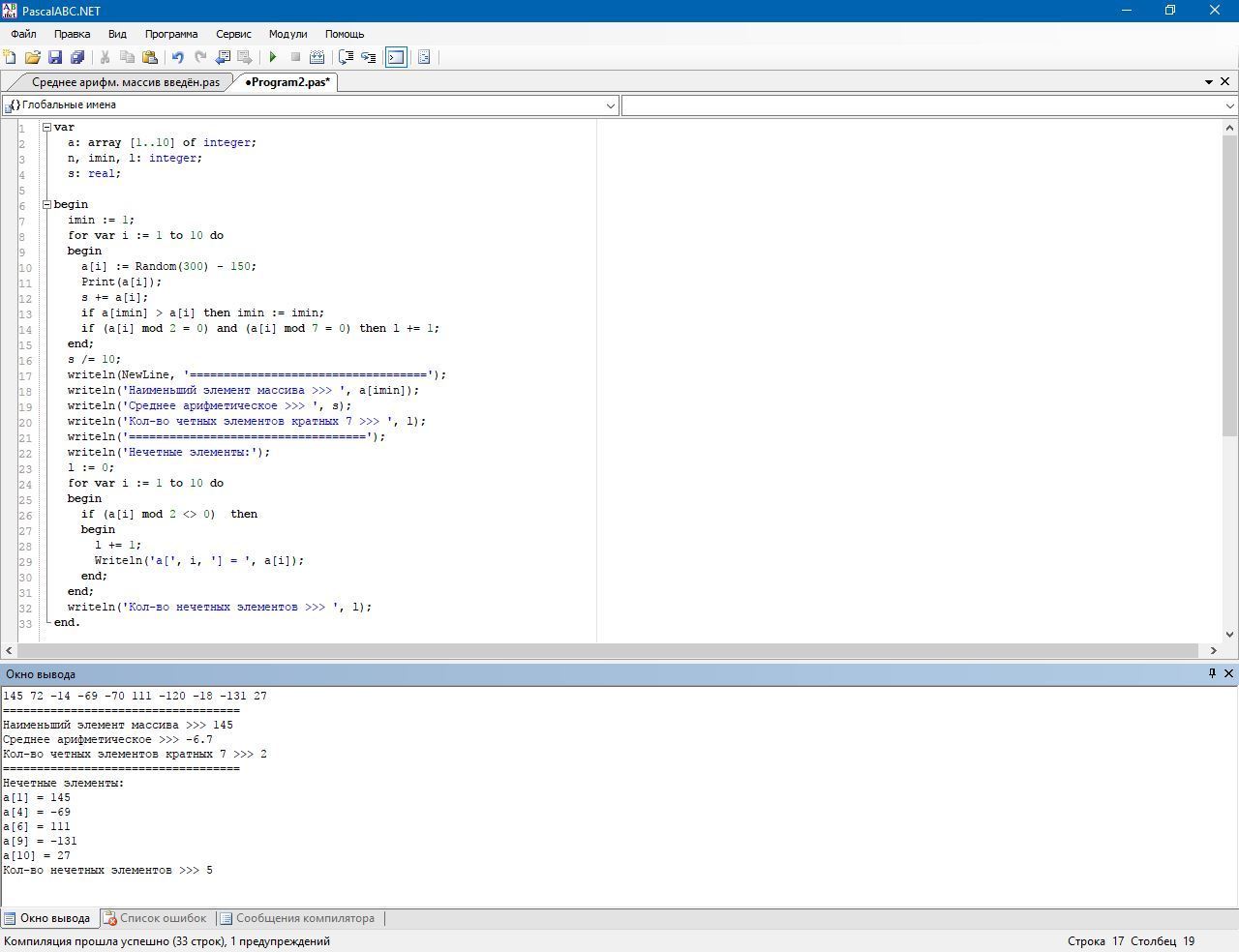This screenshot has height=952, width=1239.
Task: Click code line 'Print(a[i]);'
Action: tap(122, 282)
